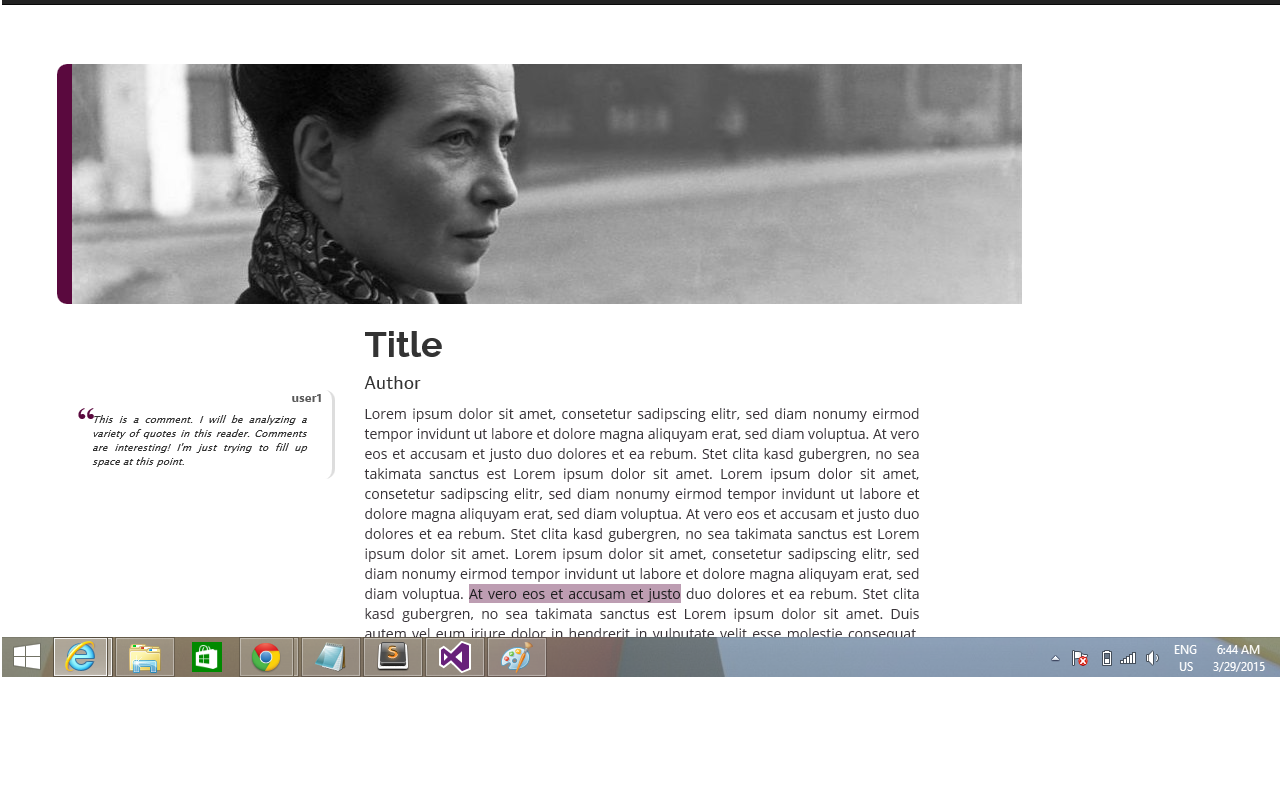This screenshot has height=800, width=1280.
Task: Open Google Chrome from the taskbar
Action: (266, 657)
